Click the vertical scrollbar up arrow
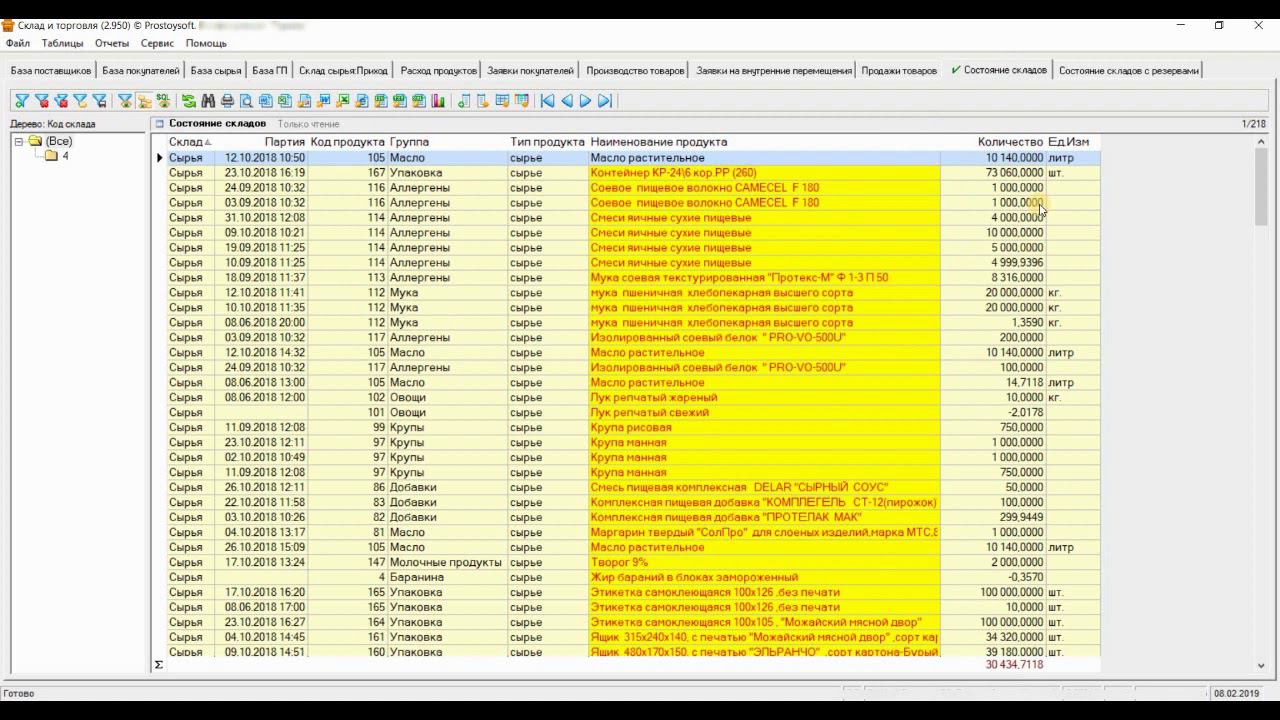This screenshot has width=1280, height=720. [x=1261, y=142]
